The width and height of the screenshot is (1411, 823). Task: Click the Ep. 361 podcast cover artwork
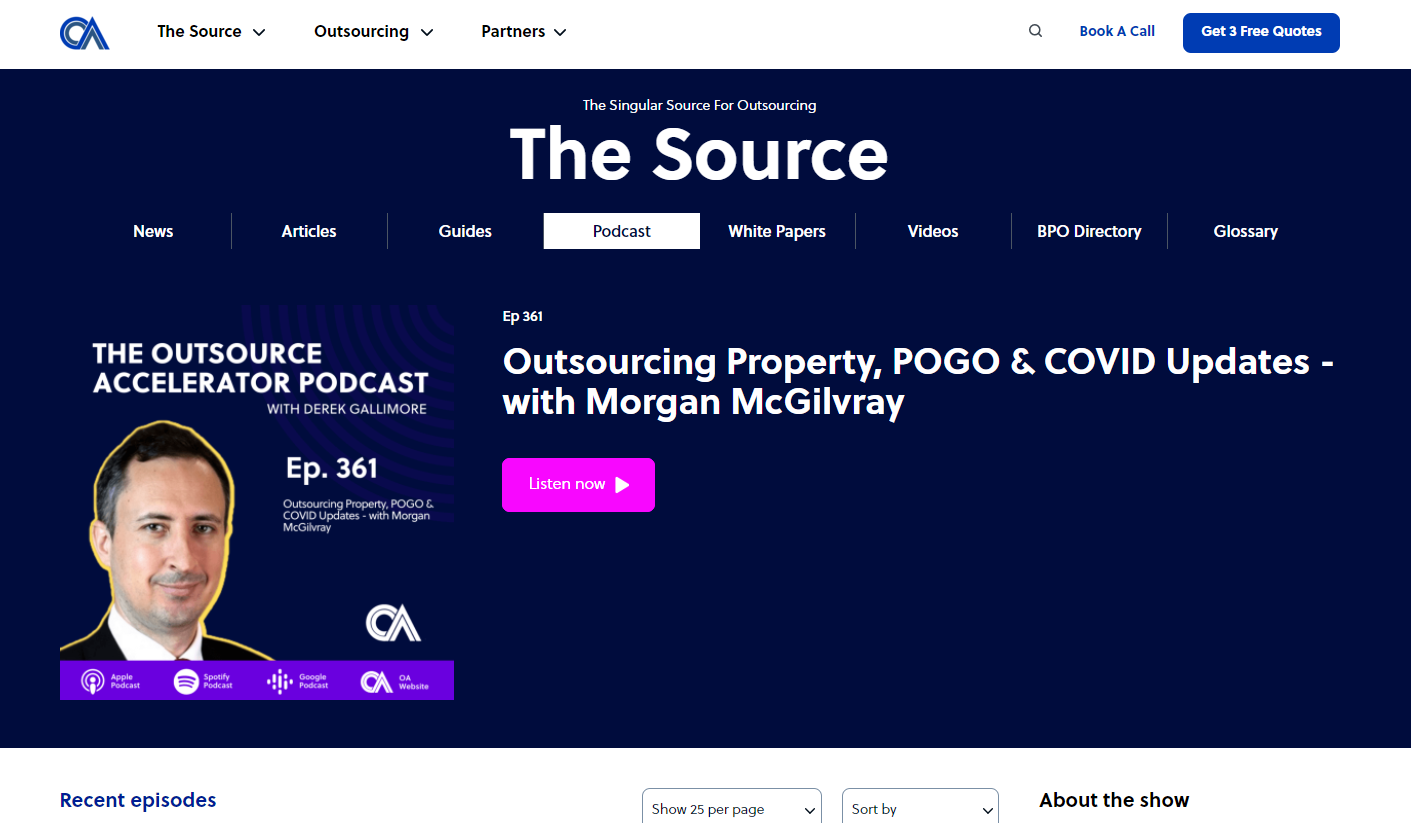point(256,500)
